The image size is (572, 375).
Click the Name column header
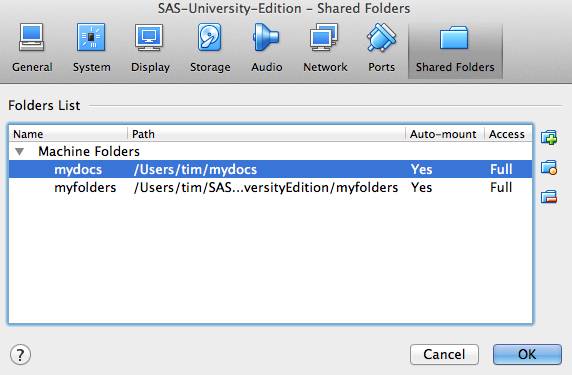click(68, 134)
